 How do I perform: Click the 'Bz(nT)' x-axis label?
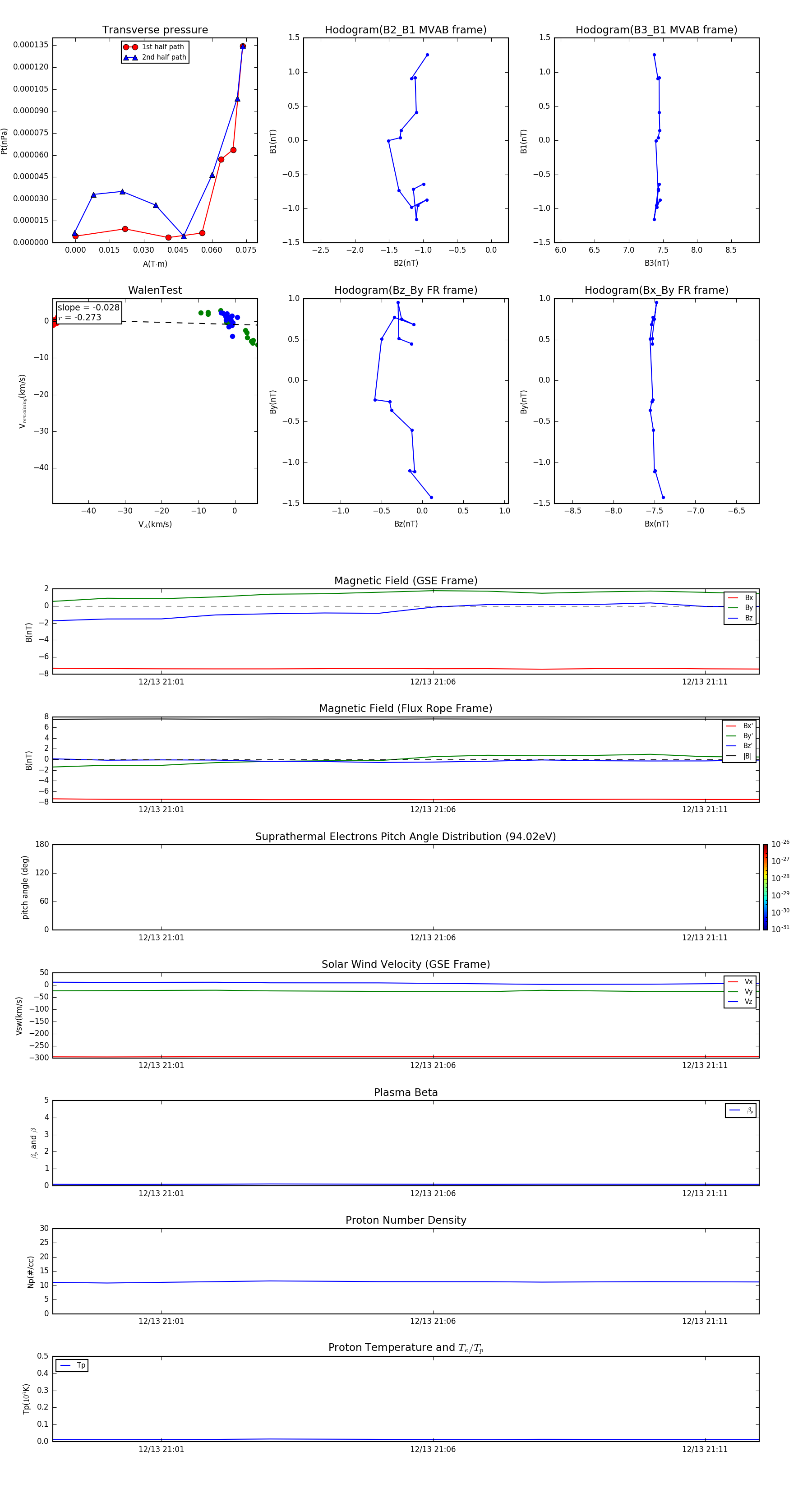(406, 524)
